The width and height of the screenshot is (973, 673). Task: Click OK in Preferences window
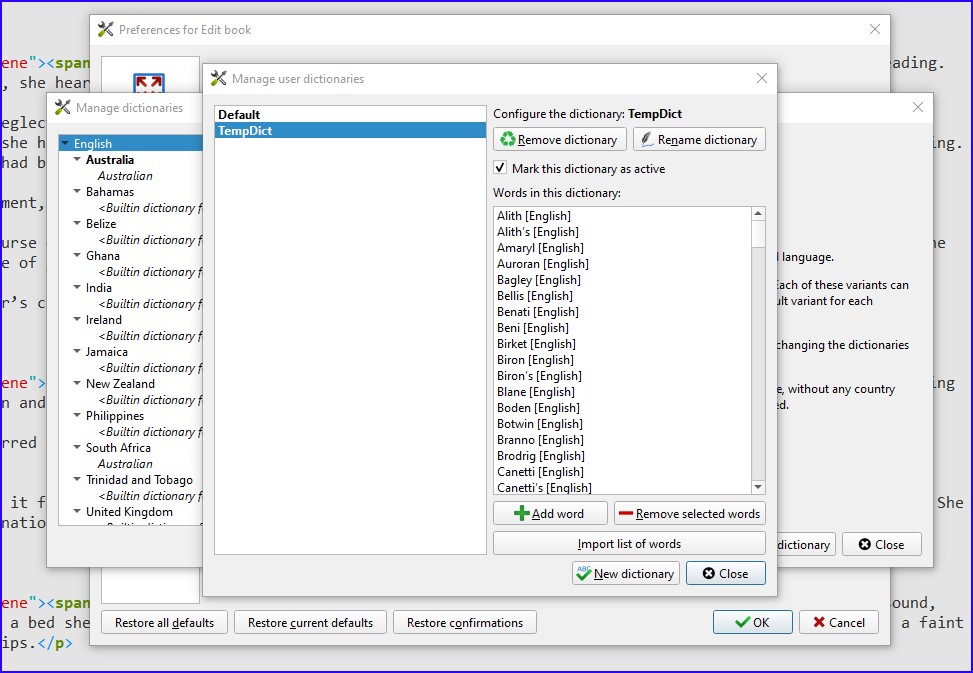pos(752,622)
